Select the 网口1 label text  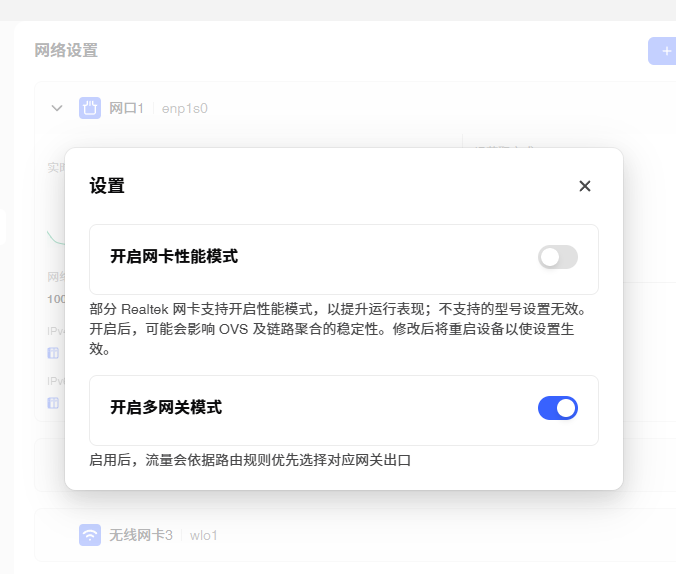(x=126, y=108)
